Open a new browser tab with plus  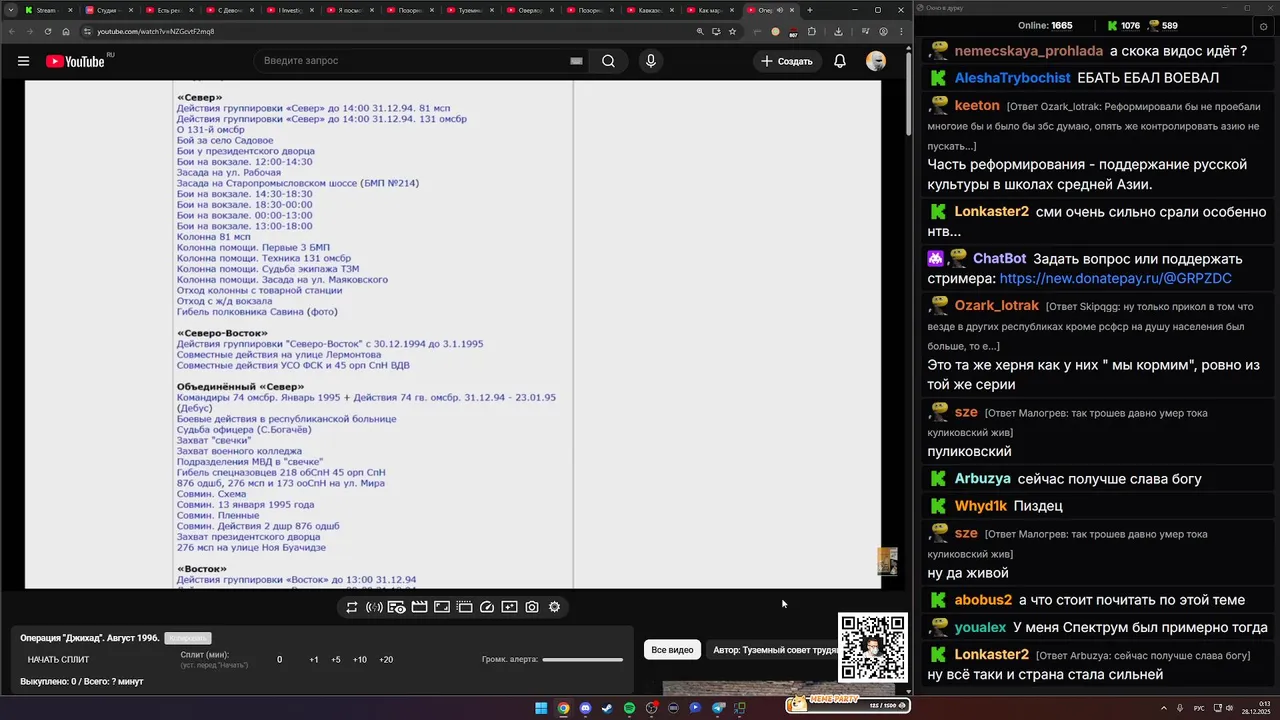[810, 10]
